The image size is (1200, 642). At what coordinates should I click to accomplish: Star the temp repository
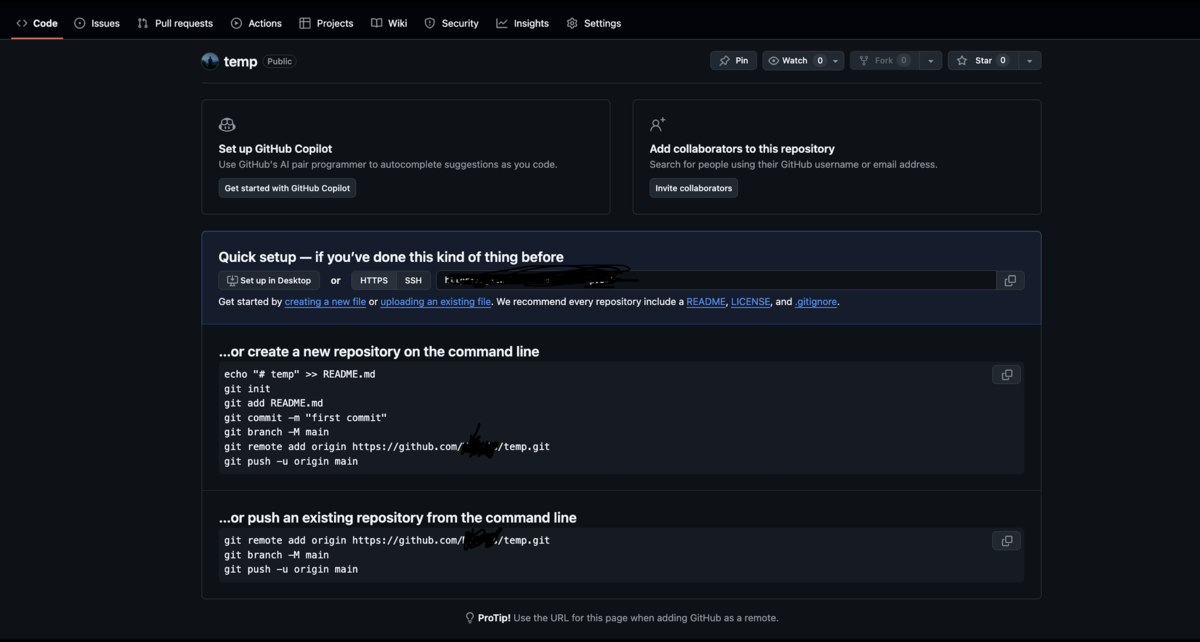coord(983,61)
